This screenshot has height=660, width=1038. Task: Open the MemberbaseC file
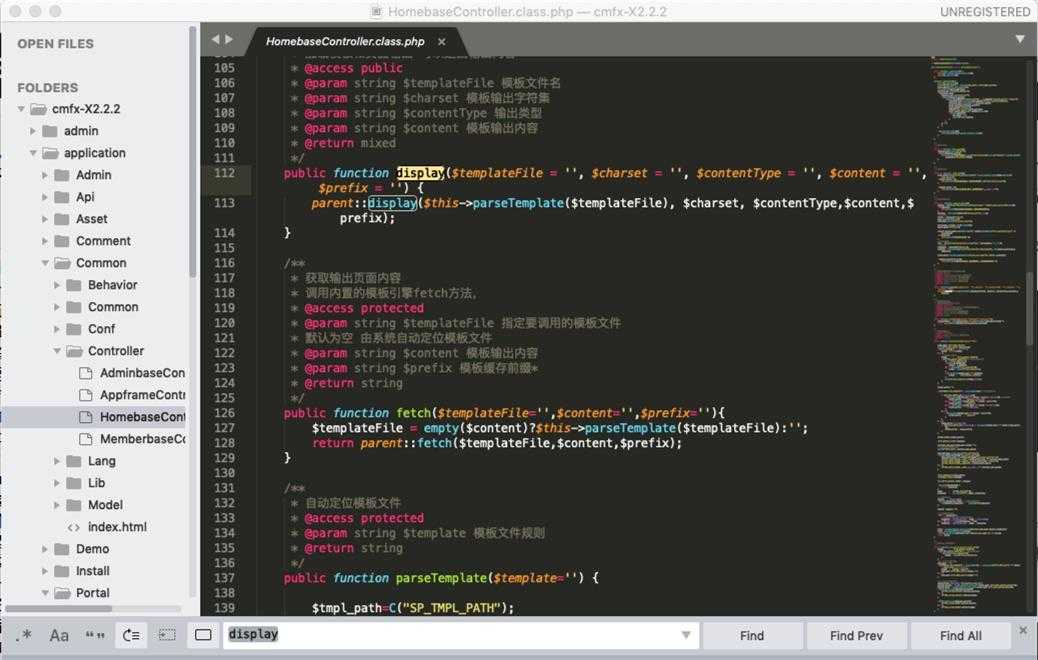click(x=142, y=439)
